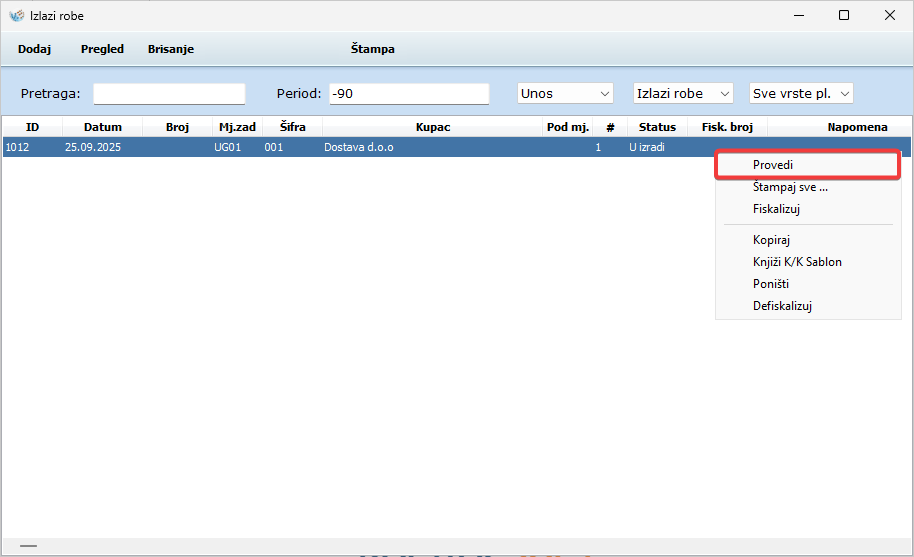Expand the Sve vrste pl. dropdown
914x557 pixels.
[x=801, y=93]
